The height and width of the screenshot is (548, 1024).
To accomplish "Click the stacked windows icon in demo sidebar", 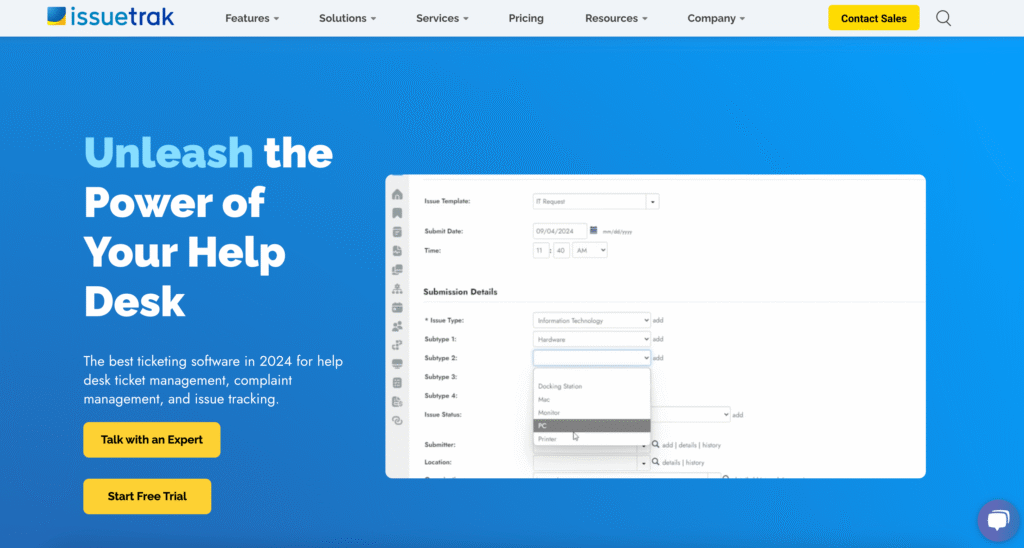I will tap(397, 270).
